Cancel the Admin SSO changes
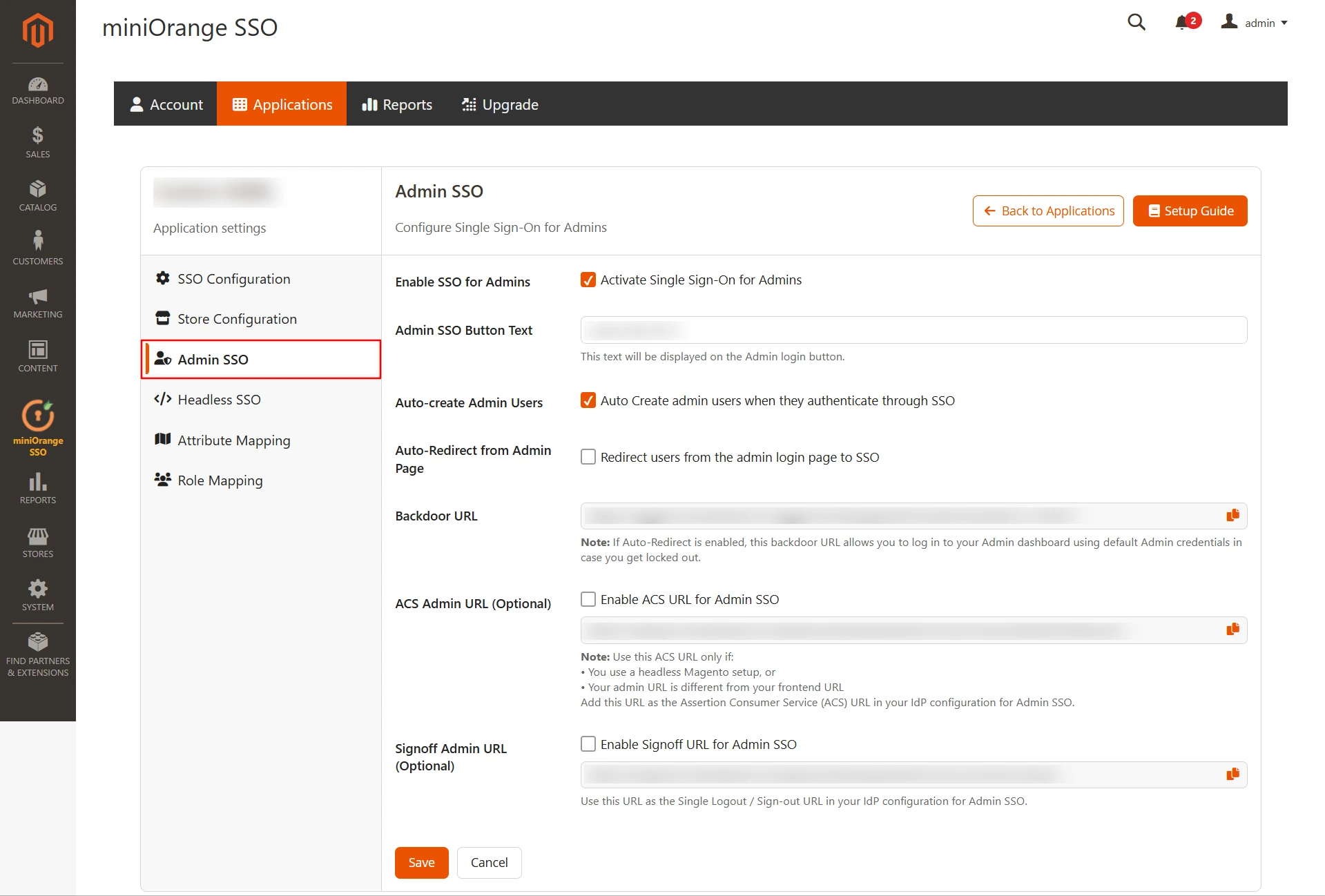 (x=489, y=862)
